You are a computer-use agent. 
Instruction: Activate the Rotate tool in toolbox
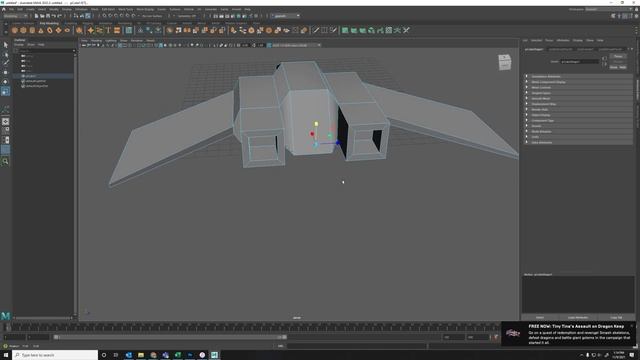tap(5, 82)
